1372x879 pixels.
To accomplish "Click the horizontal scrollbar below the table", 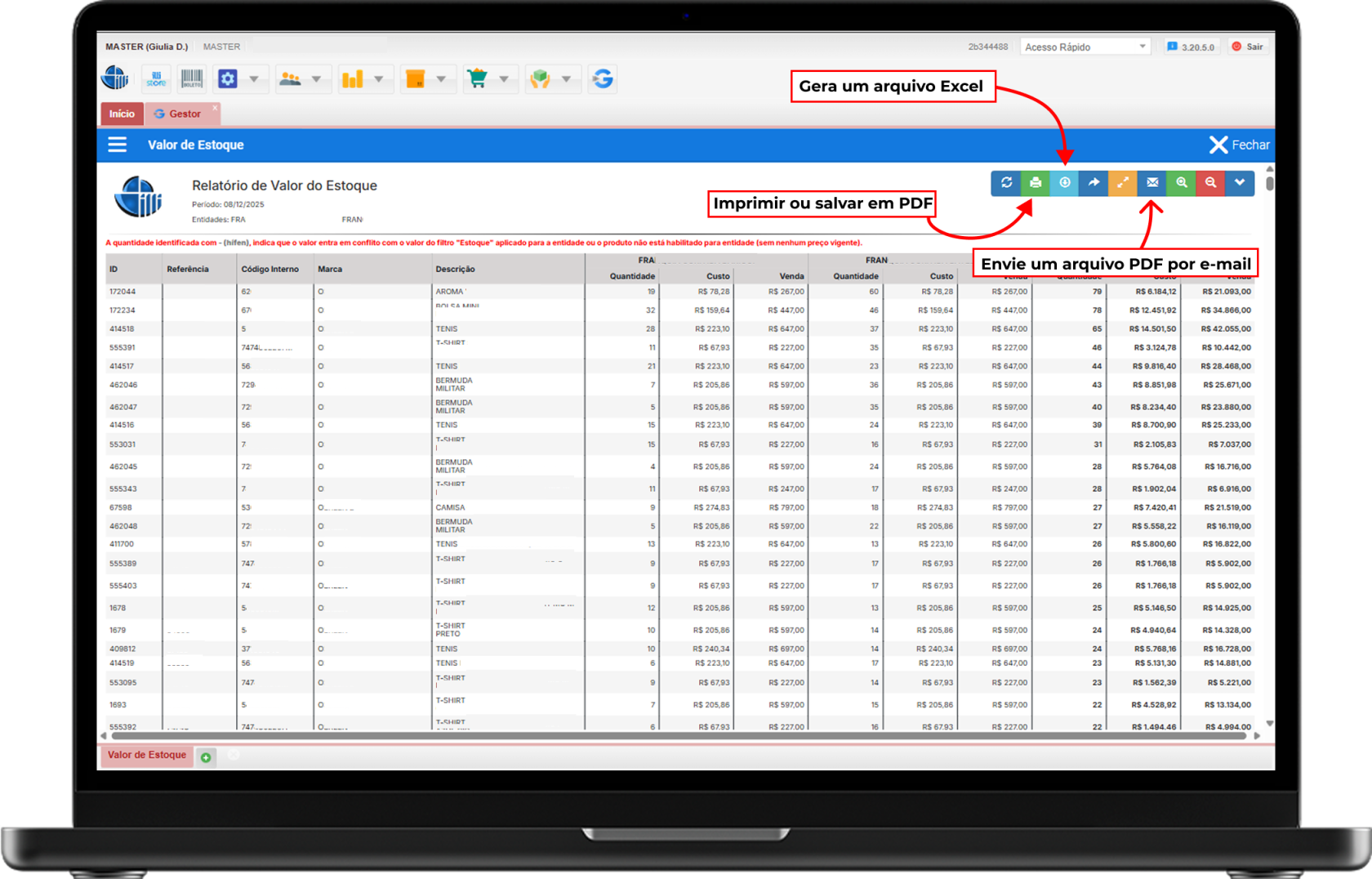I will point(678,736).
